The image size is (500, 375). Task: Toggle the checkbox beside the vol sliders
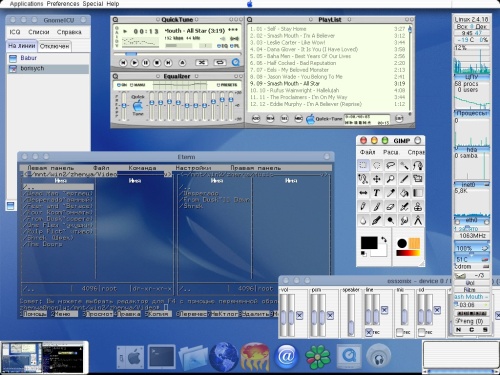tap(299, 315)
